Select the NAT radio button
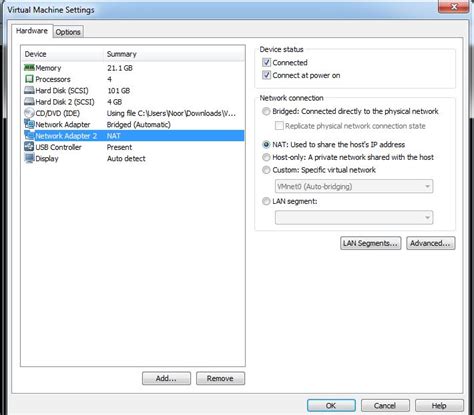Screen dimensions: 474x415 coord(266,144)
